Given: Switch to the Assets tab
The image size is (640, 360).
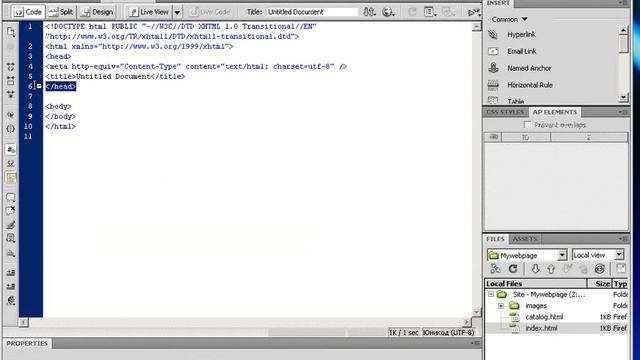Looking at the screenshot, I should tap(525, 239).
